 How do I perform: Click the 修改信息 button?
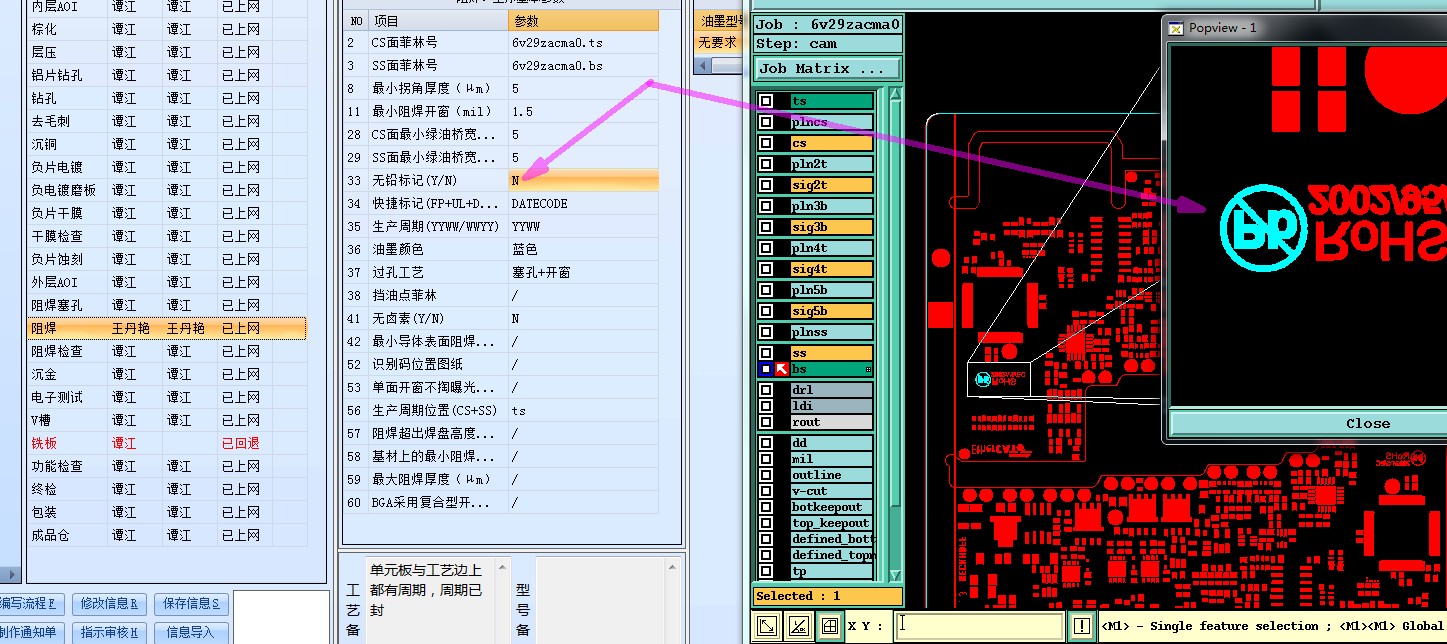(110, 604)
